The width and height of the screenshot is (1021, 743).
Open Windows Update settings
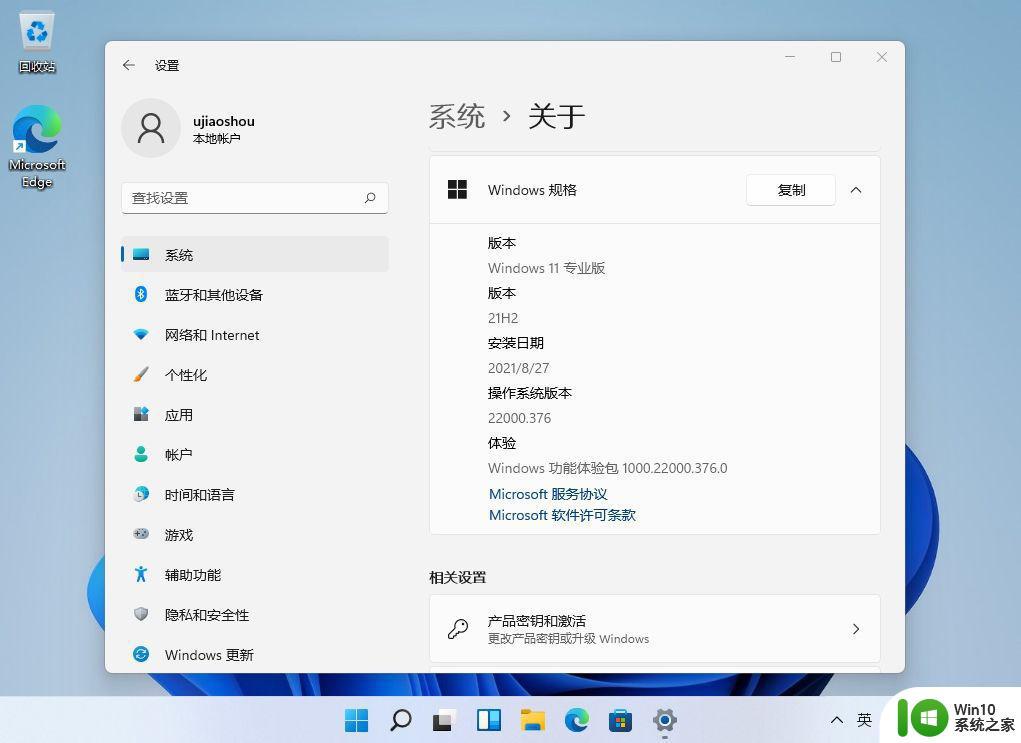pyautogui.click(x=209, y=655)
